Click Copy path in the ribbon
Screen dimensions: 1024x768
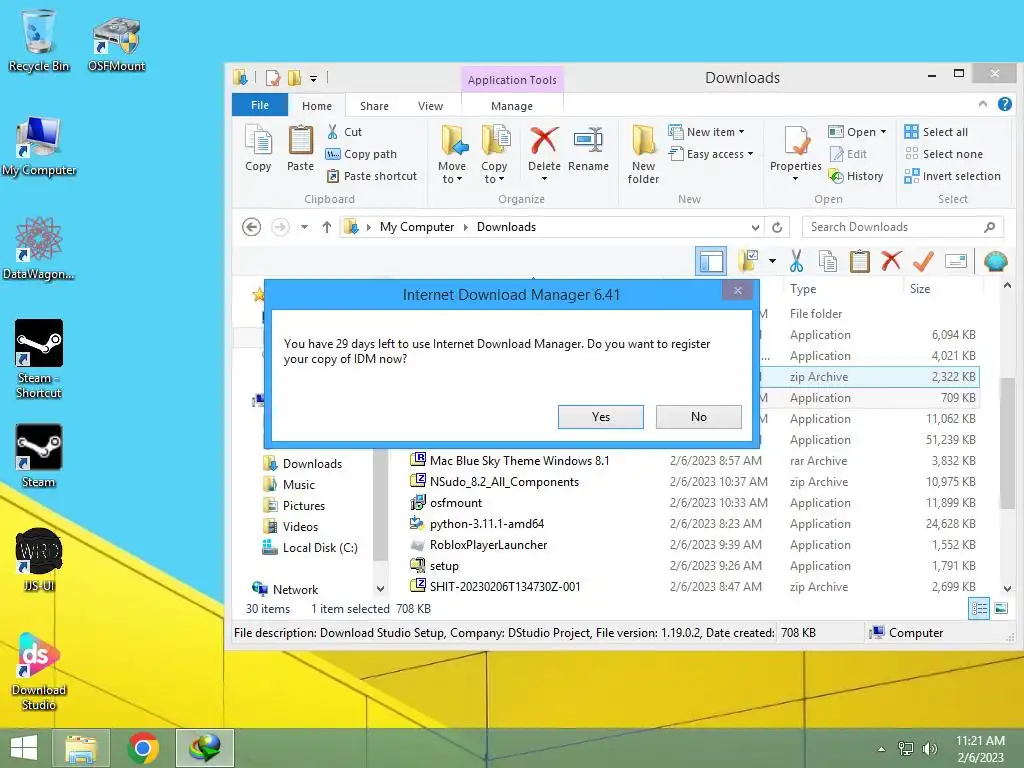pos(361,154)
